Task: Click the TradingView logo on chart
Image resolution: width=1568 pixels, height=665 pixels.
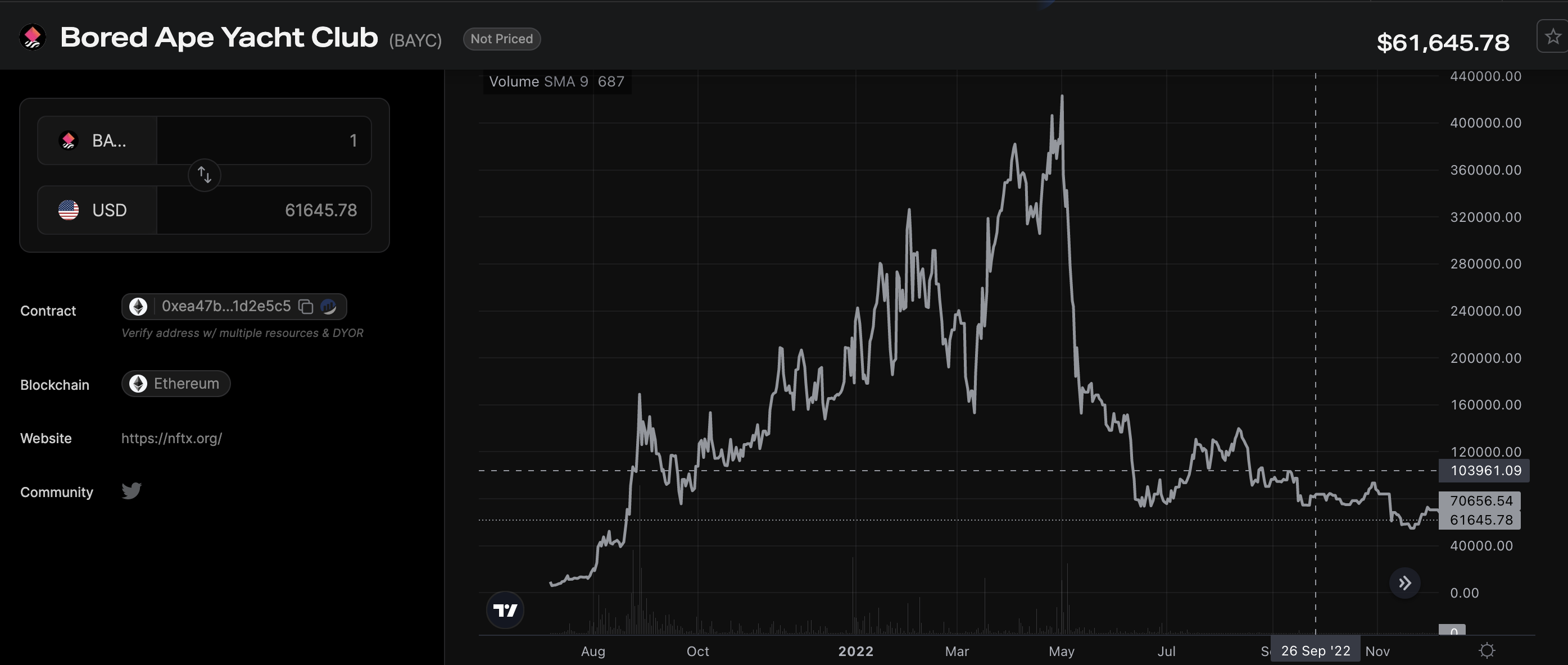Action: coord(505,609)
